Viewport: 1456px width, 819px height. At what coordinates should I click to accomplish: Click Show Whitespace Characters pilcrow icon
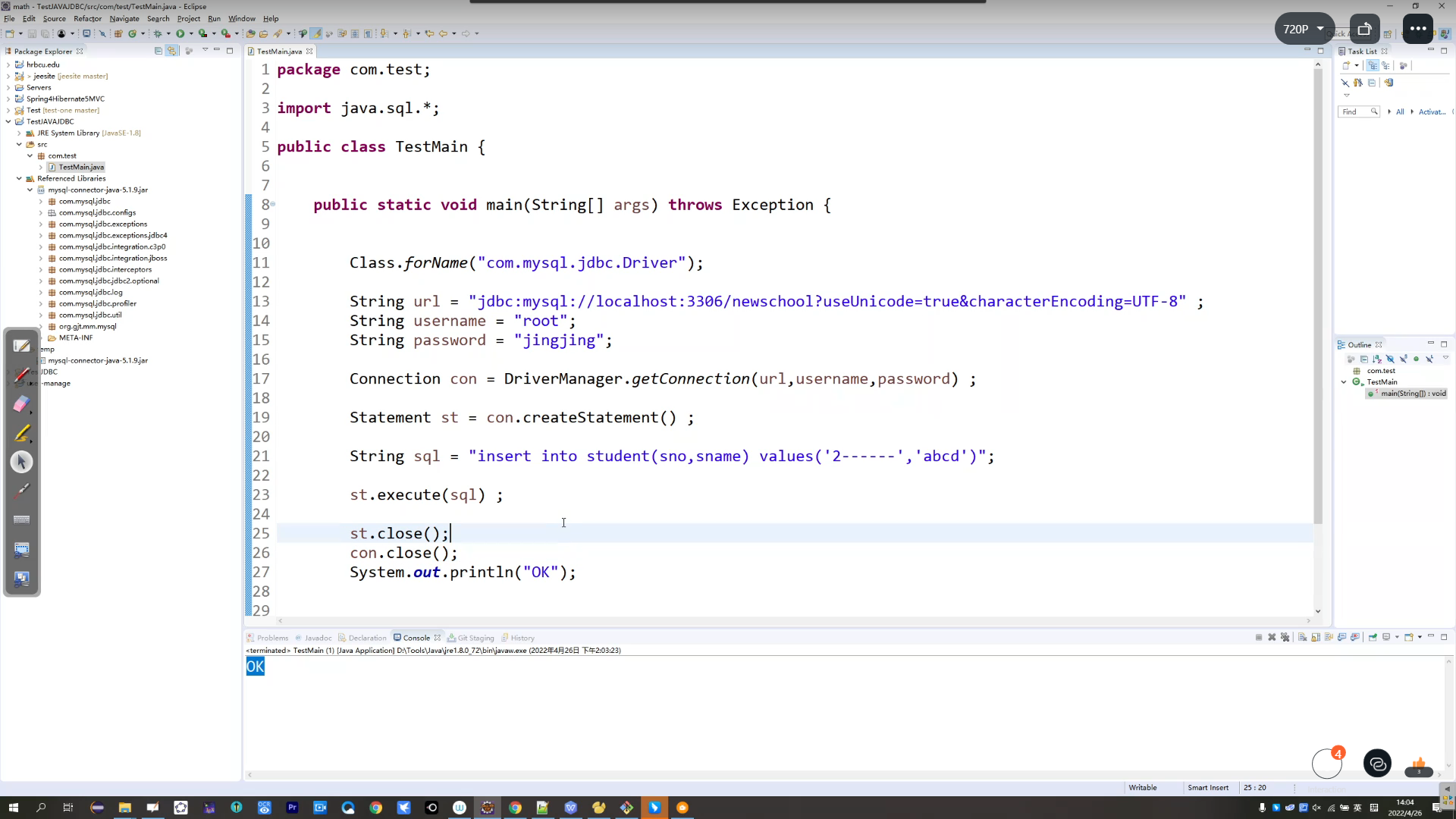368,33
